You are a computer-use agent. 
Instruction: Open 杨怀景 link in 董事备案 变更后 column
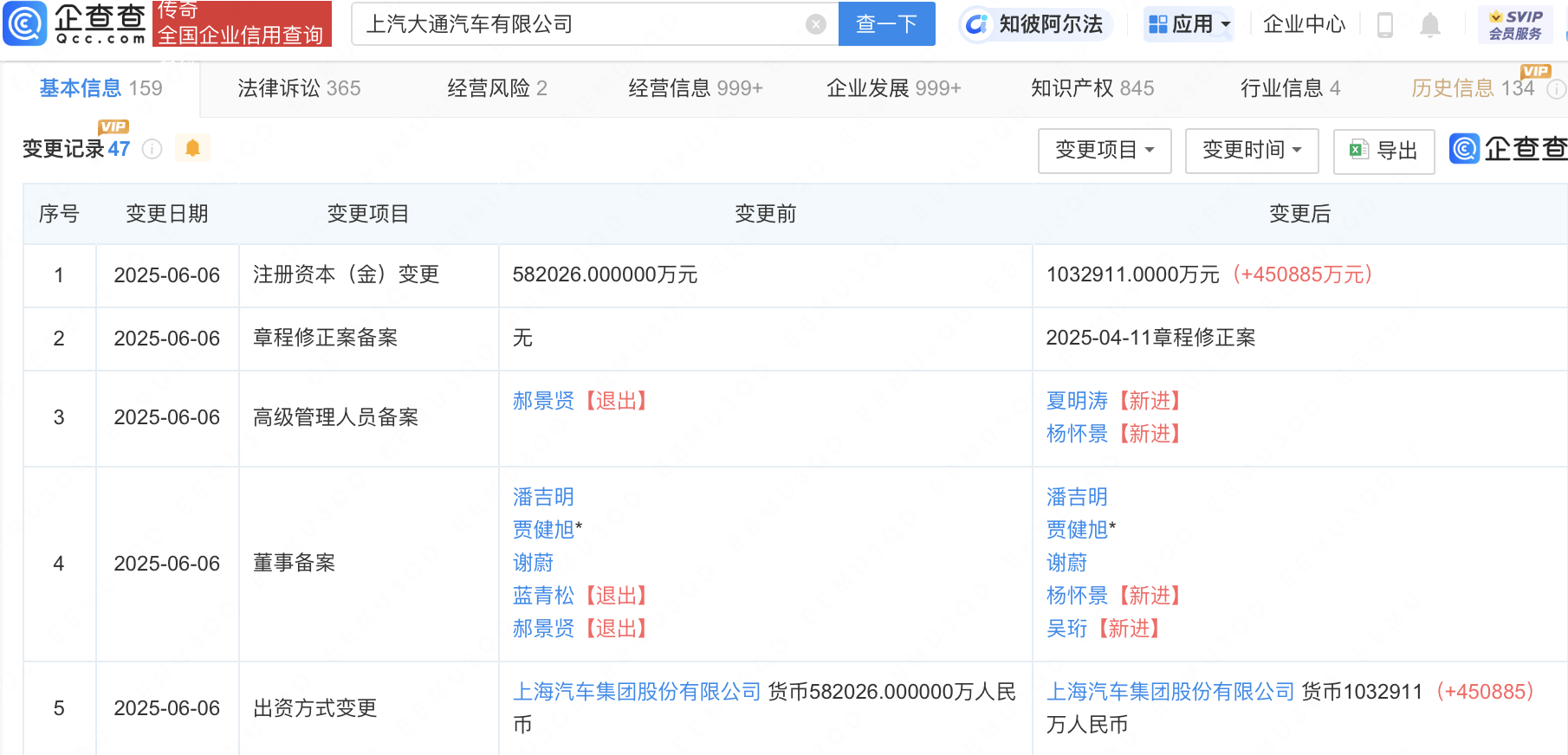1077,596
